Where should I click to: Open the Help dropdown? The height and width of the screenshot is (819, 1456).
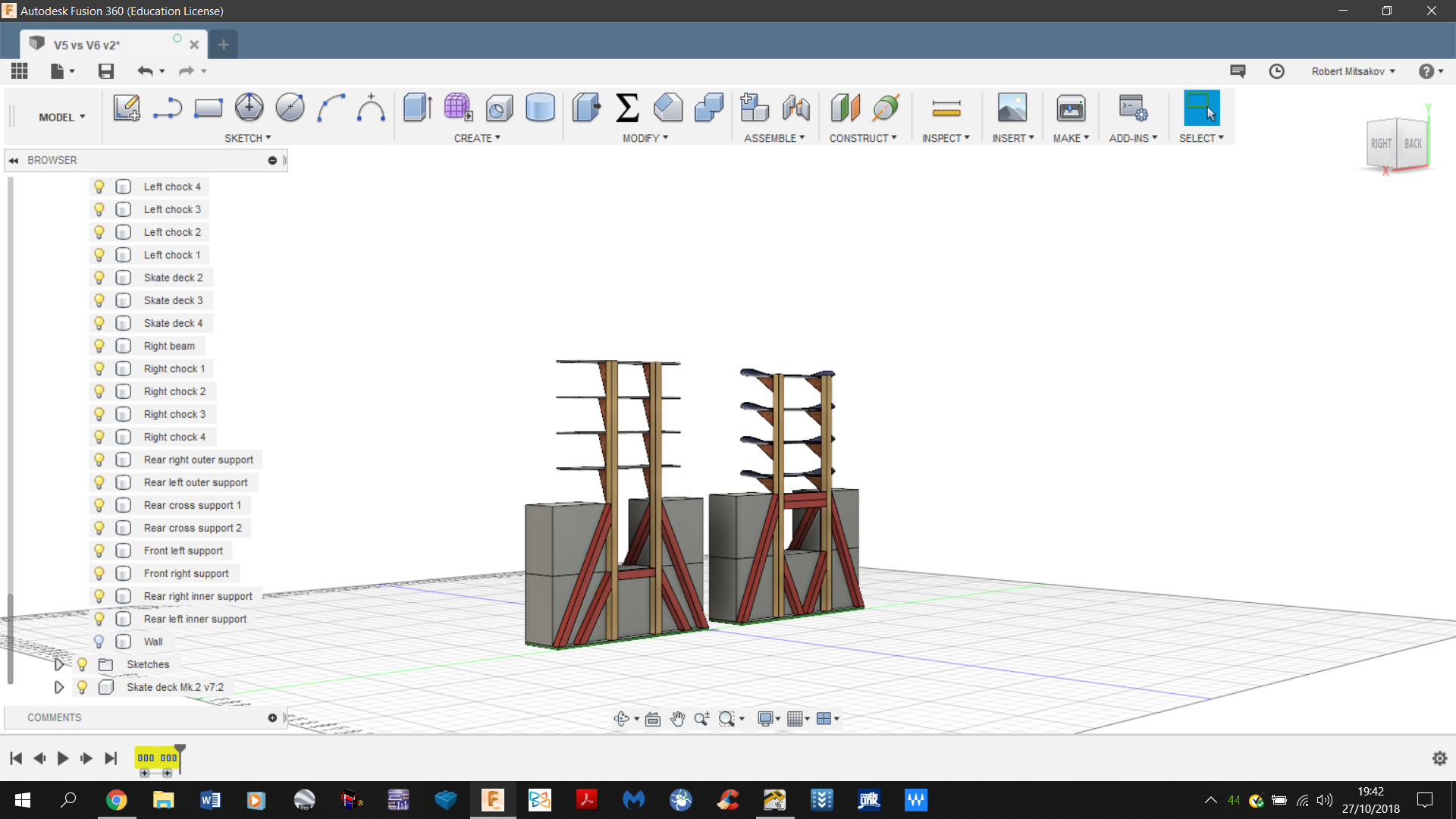[1432, 71]
